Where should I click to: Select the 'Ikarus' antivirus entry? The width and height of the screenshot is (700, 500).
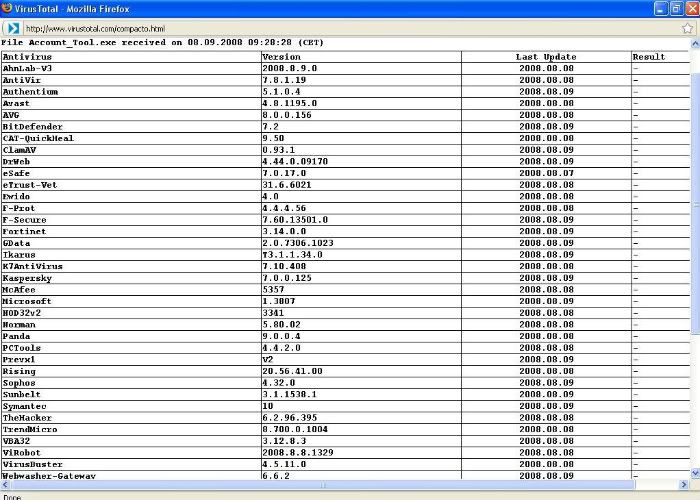19,254
